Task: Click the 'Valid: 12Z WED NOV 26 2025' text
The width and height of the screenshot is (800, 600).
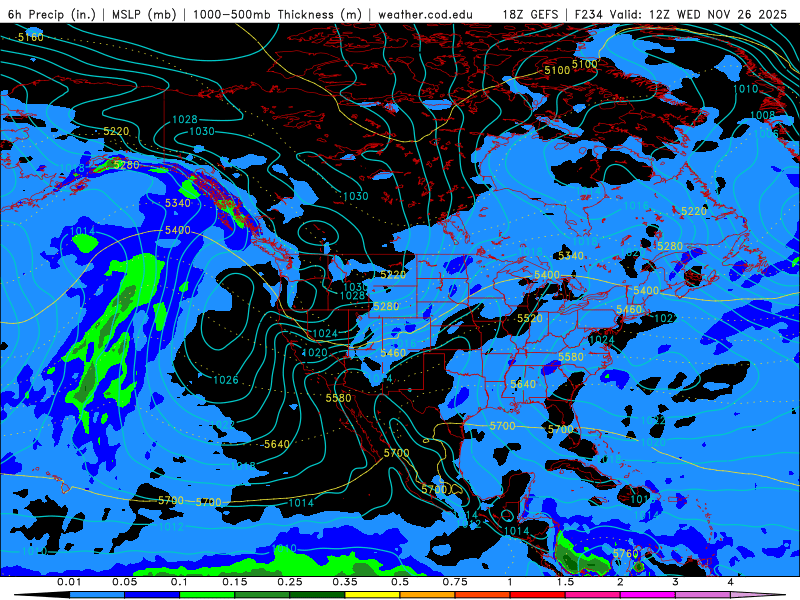Action: [699, 14]
